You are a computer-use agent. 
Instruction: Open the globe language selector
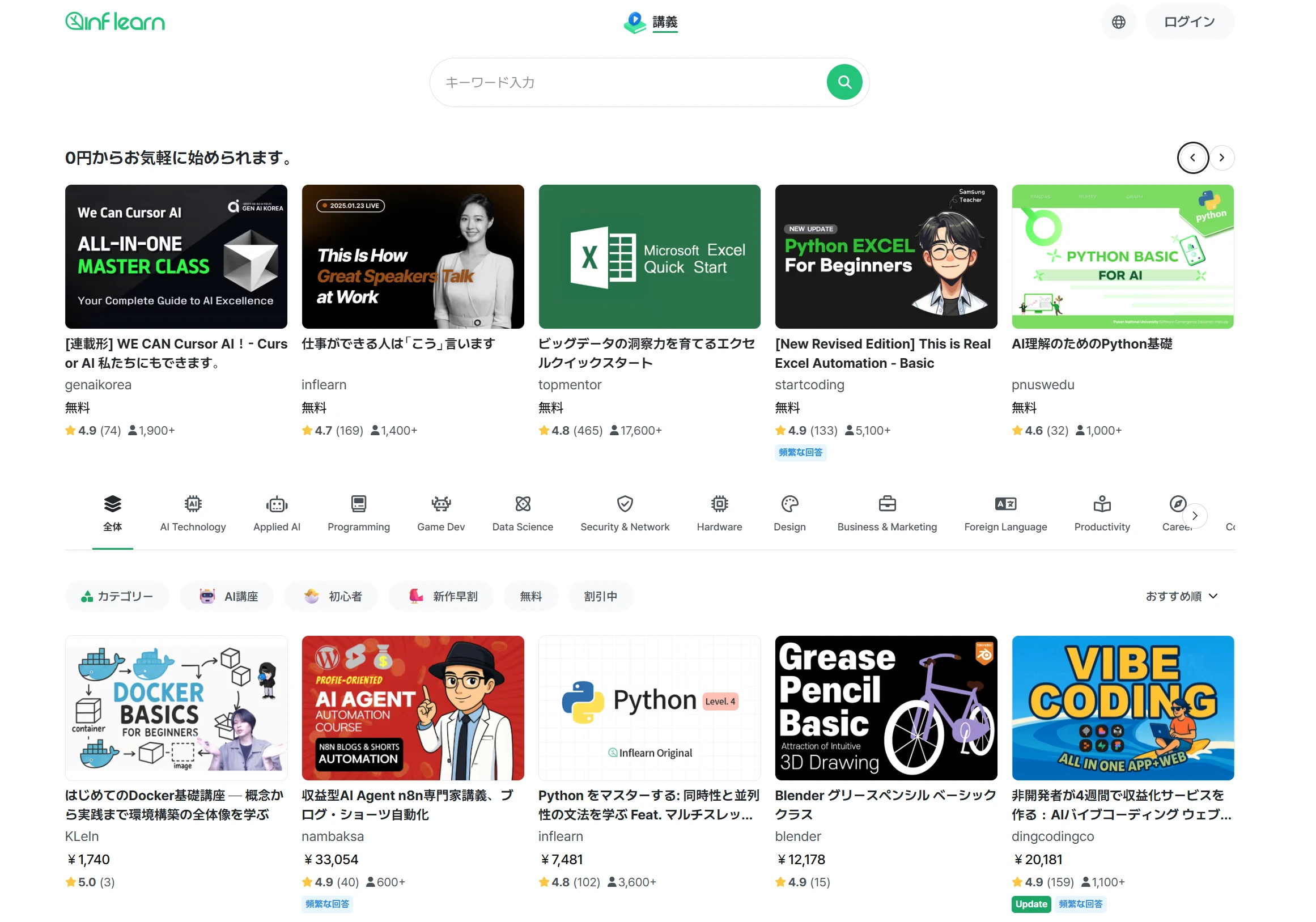[1118, 22]
